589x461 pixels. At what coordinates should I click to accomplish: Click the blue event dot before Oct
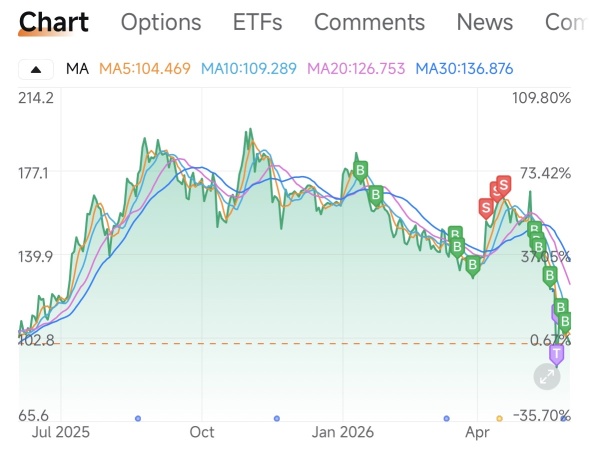point(138,418)
